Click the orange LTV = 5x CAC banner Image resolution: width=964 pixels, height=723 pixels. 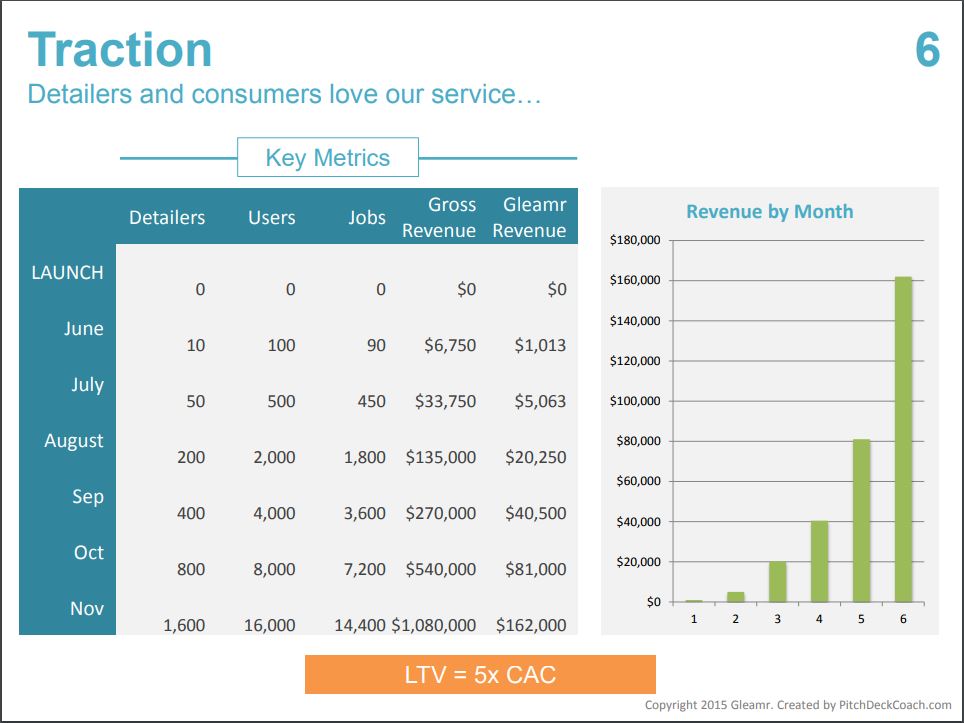480,674
